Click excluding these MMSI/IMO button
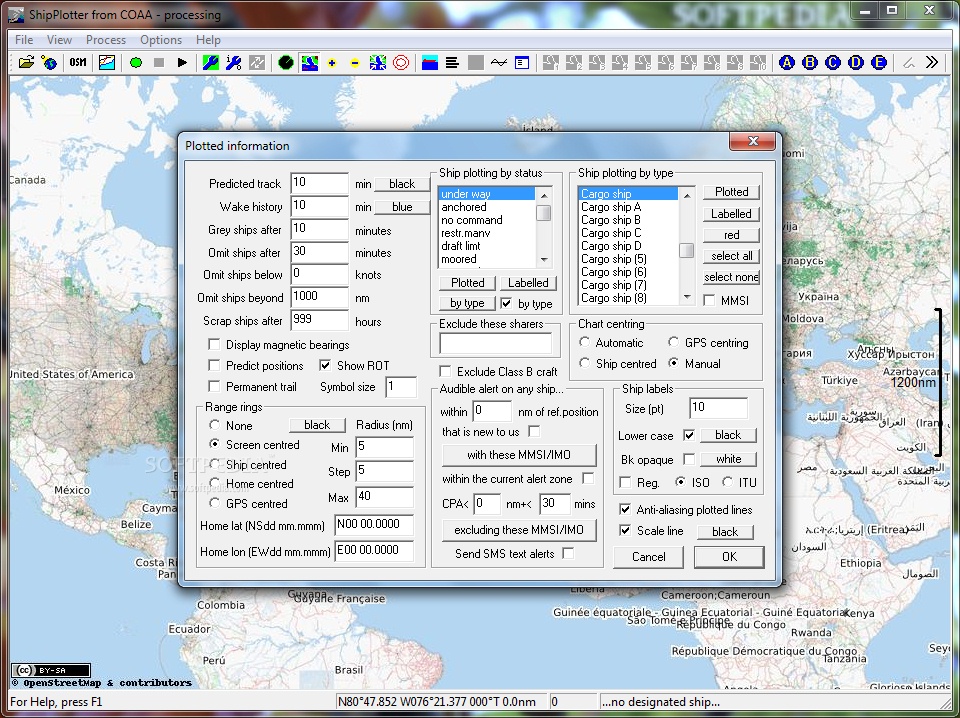This screenshot has height=718, width=960. pyautogui.click(x=519, y=529)
